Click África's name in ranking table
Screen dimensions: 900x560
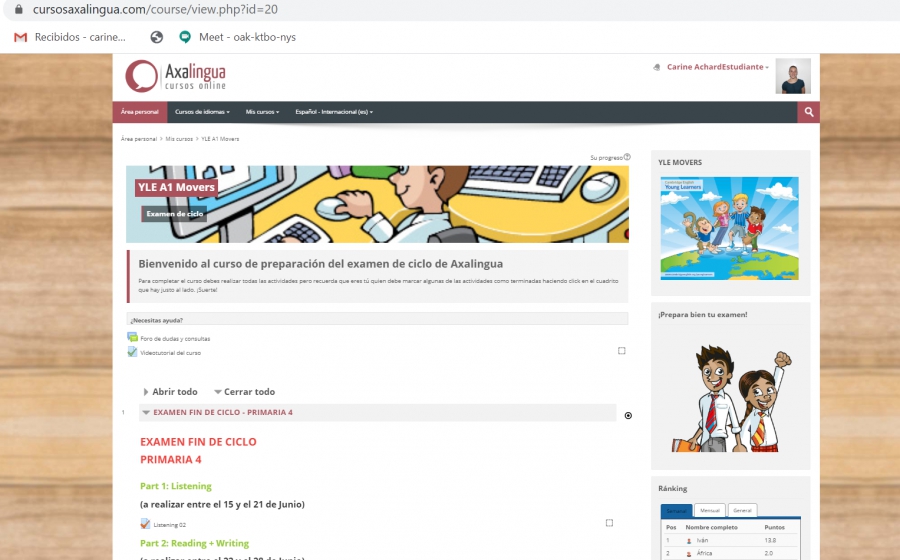(x=704, y=554)
